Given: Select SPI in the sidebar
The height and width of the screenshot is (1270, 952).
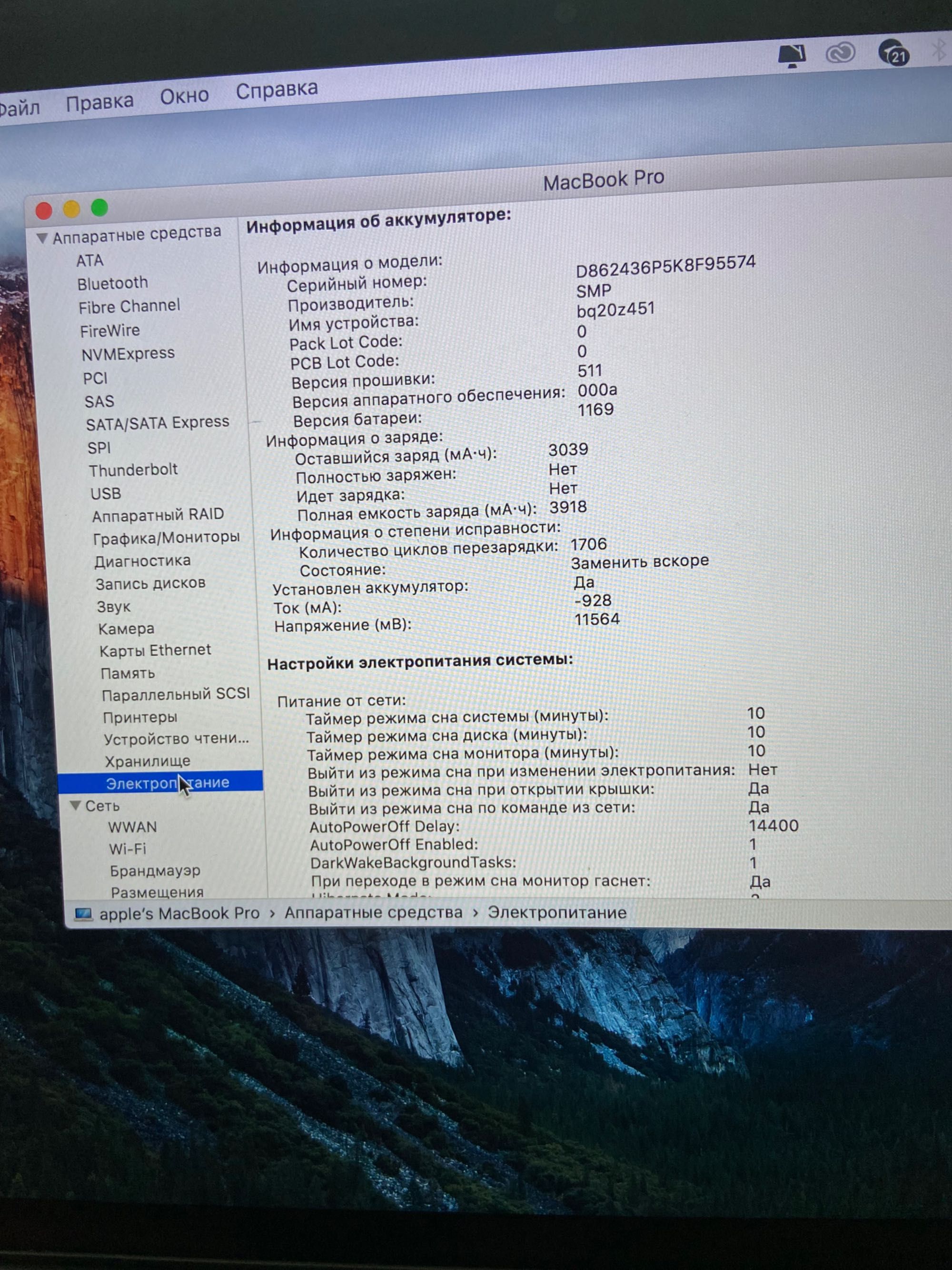Looking at the screenshot, I should pos(99,448).
